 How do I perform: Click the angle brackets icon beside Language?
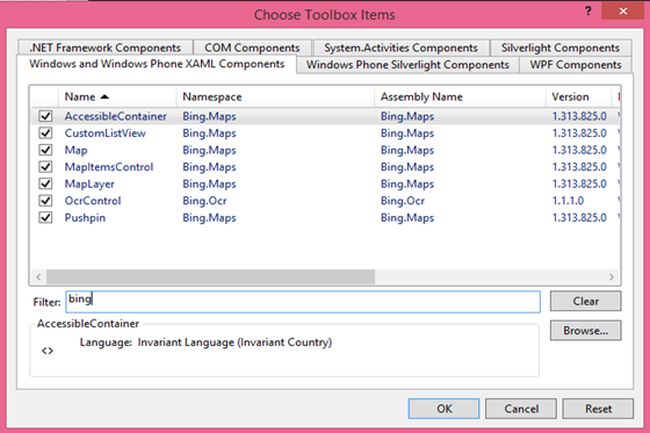47,351
